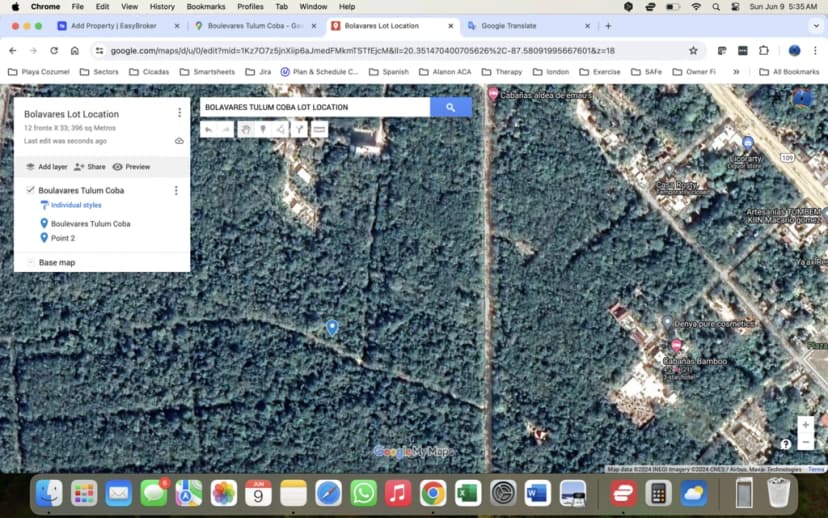Uncheck the Boulavares Tulum Coba layer checkbox
The height and width of the screenshot is (518, 828).
pos(30,190)
